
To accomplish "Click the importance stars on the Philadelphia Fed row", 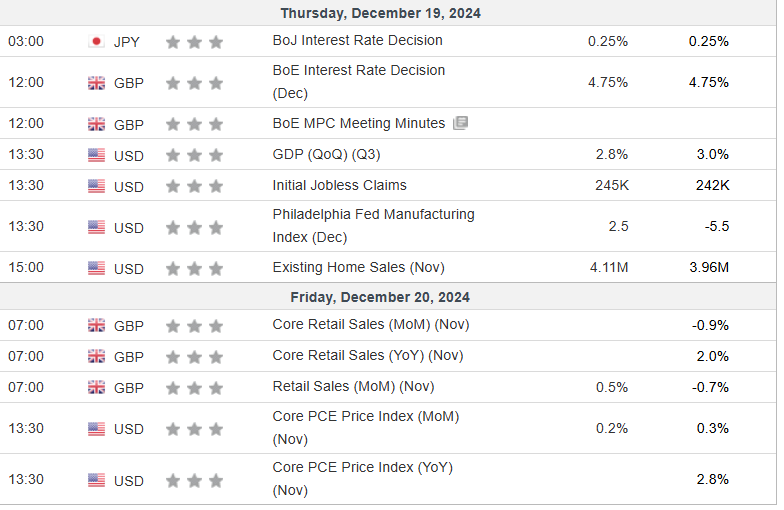I will (194, 227).
